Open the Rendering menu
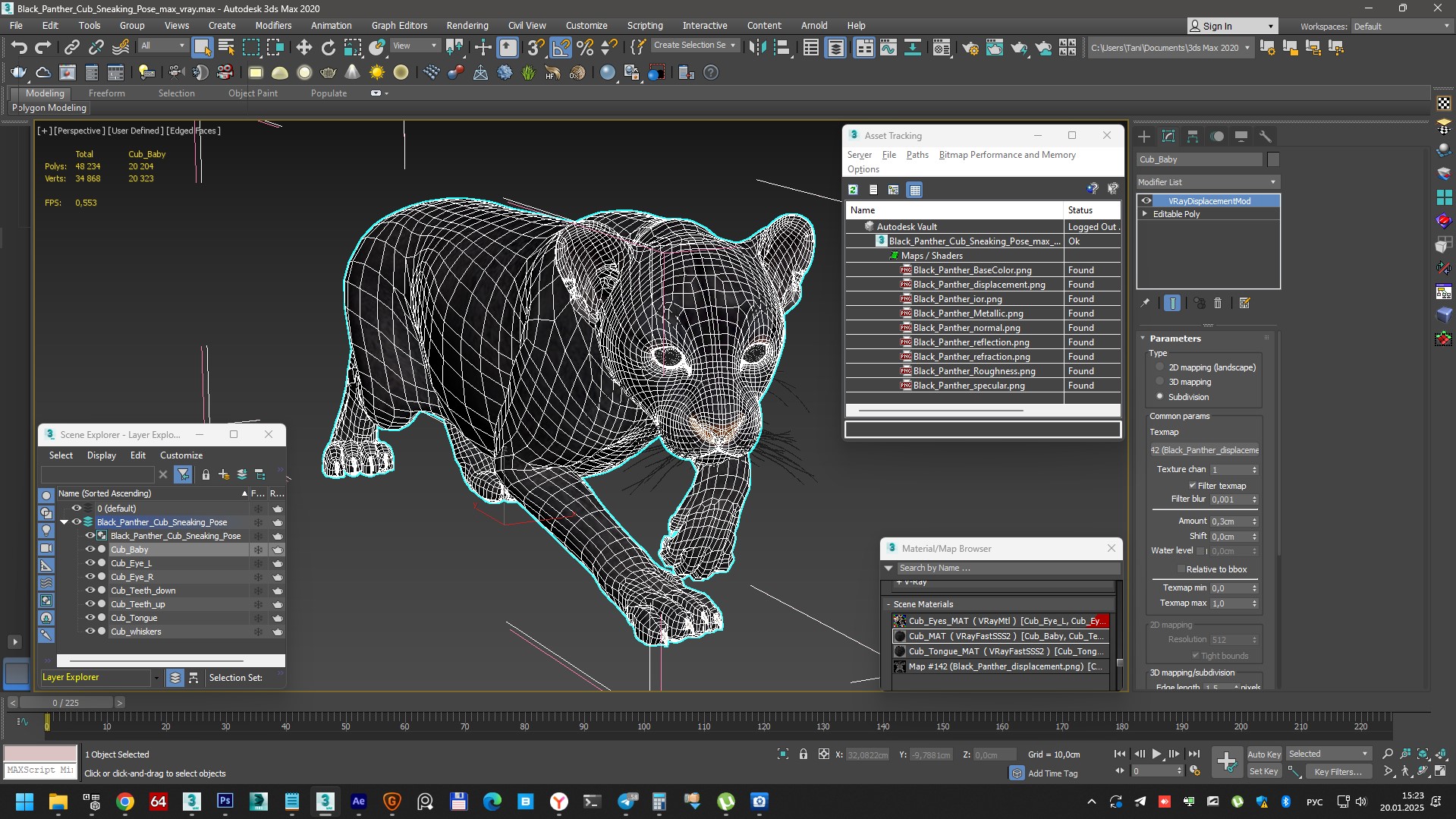 click(467, 25)
